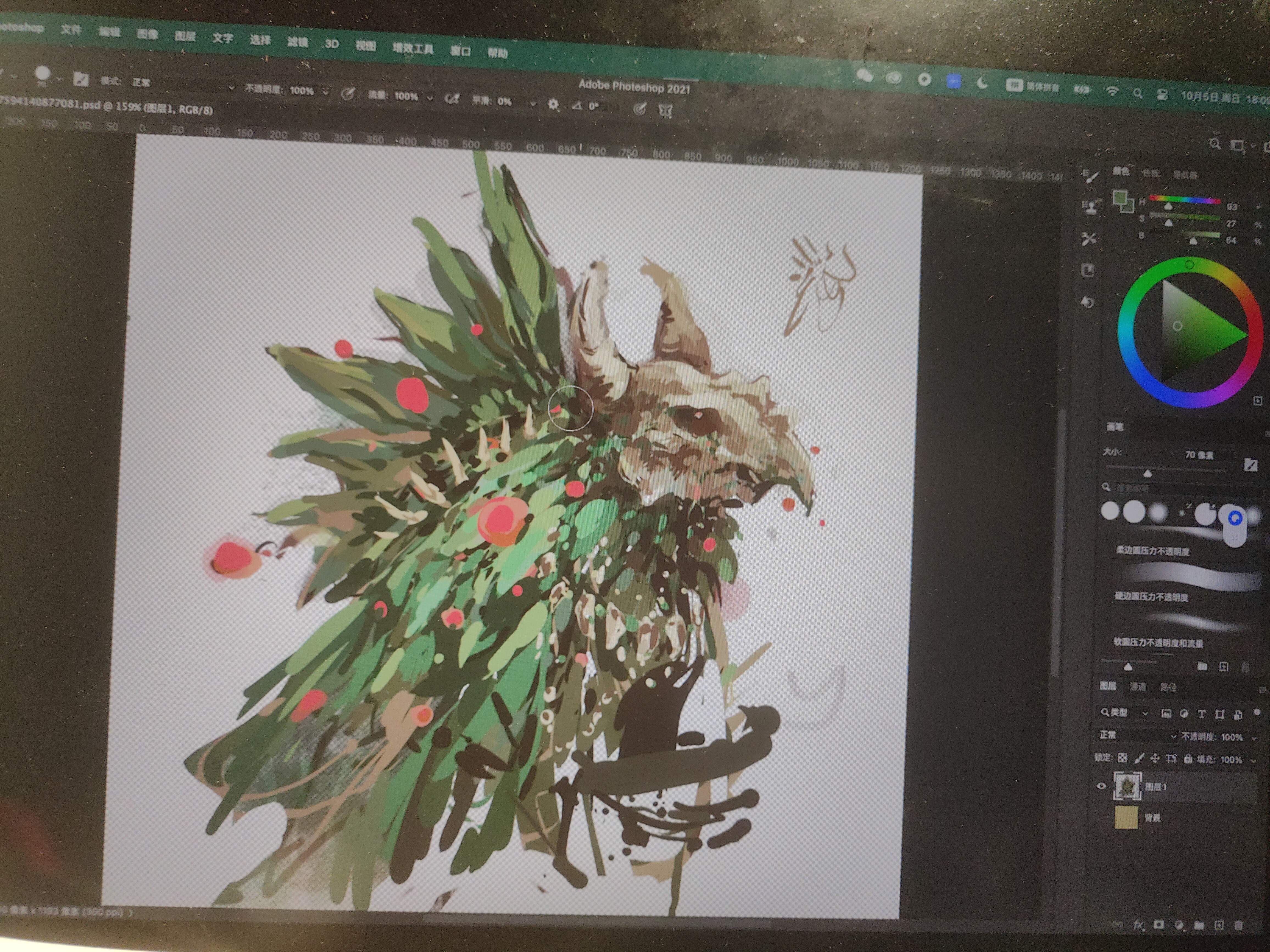Create new group folder icon in layers panel

pyautogui.click(x=1198, y=926)
